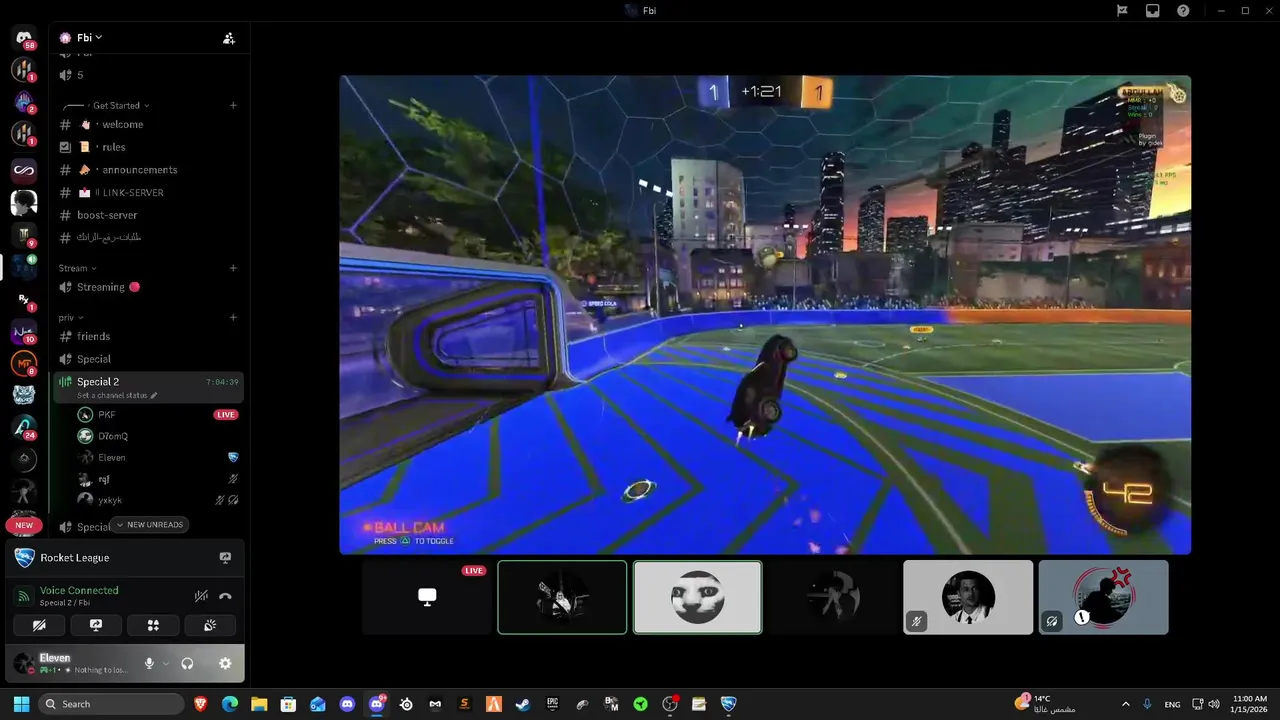Open the welcome text channel
The width and height of the screenshot is (1280, 720).
(x=148, y=124)
